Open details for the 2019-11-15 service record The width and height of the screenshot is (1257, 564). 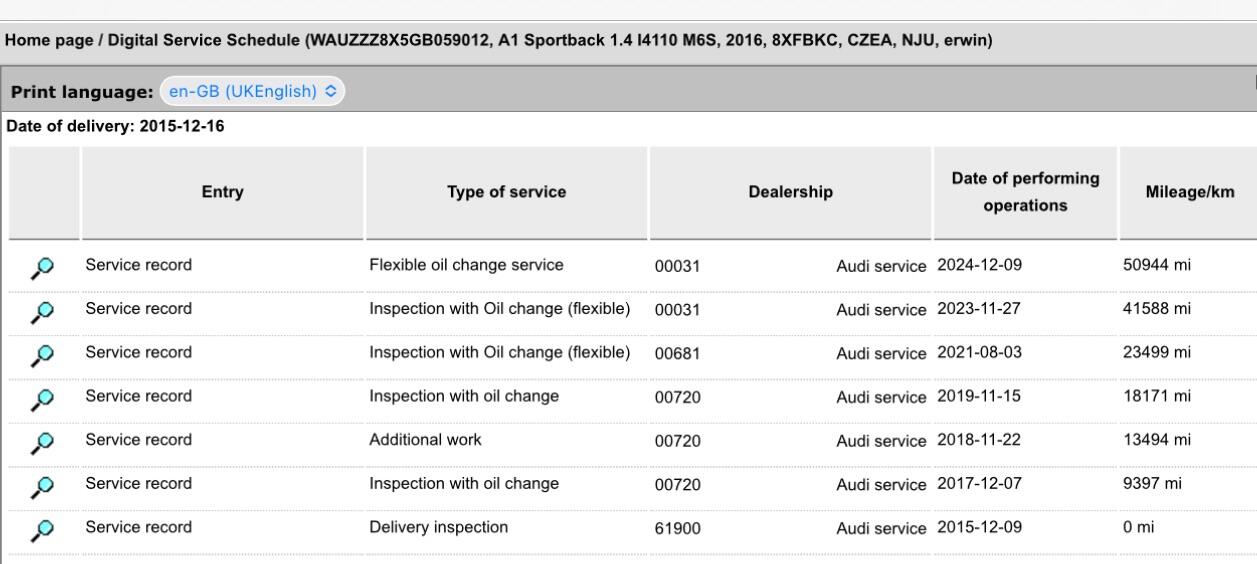pos(42,399)
